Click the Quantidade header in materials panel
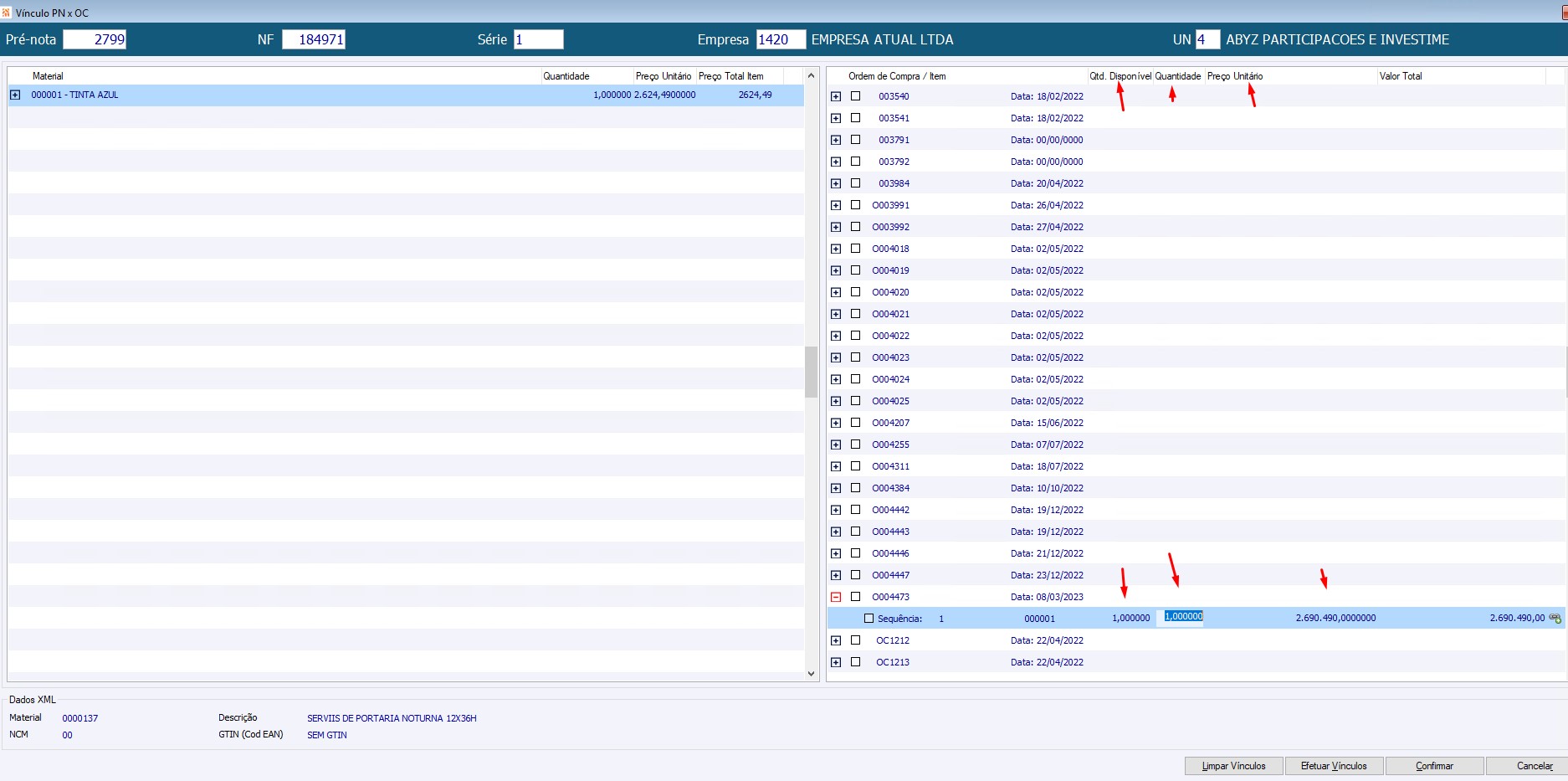The width and height of the screenshot is (1568, 781). (566, 76)
